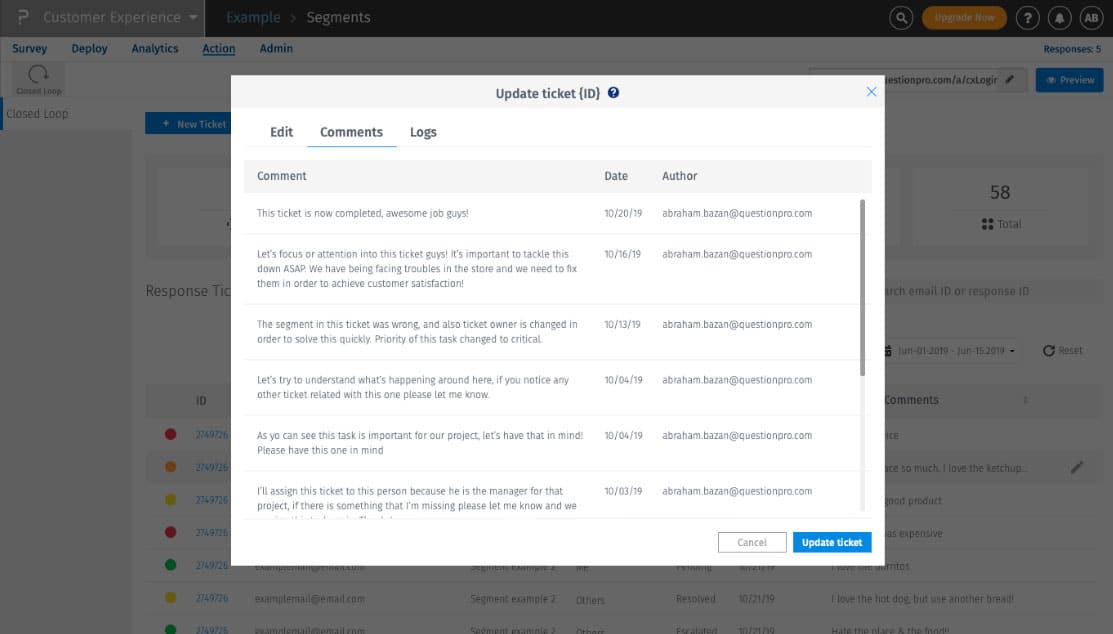Viewport: 1113px width, 634px height.
Task: Click the Upgrade Now button
Action: (964, 18)
